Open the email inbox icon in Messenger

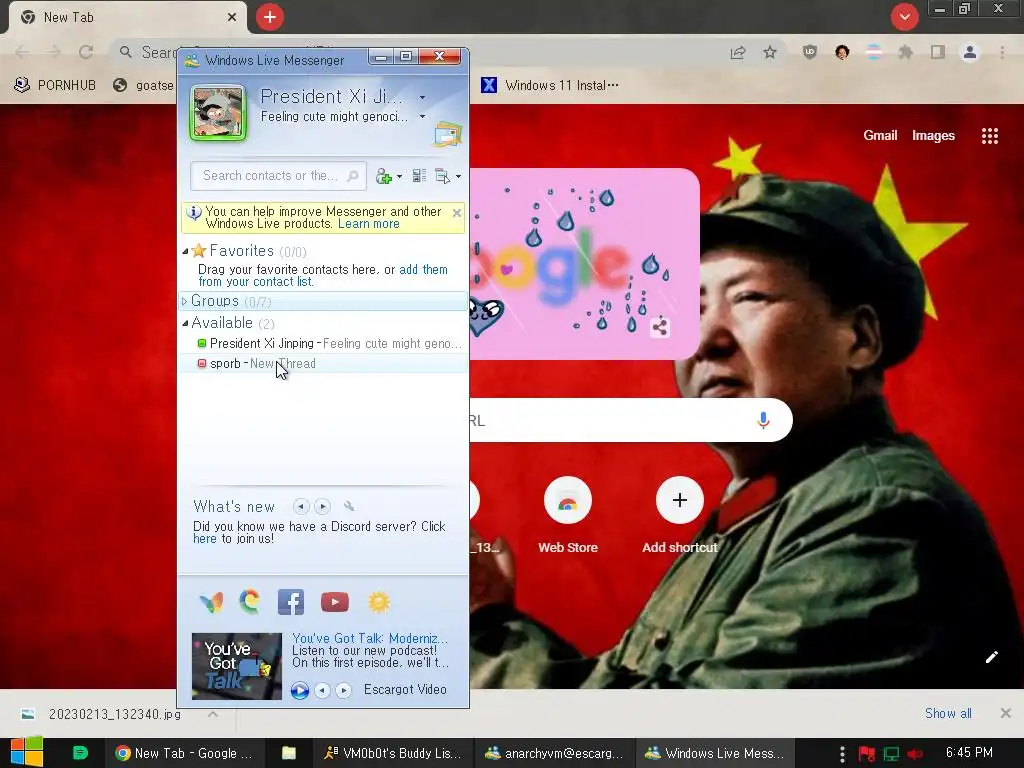click(447, 135)
